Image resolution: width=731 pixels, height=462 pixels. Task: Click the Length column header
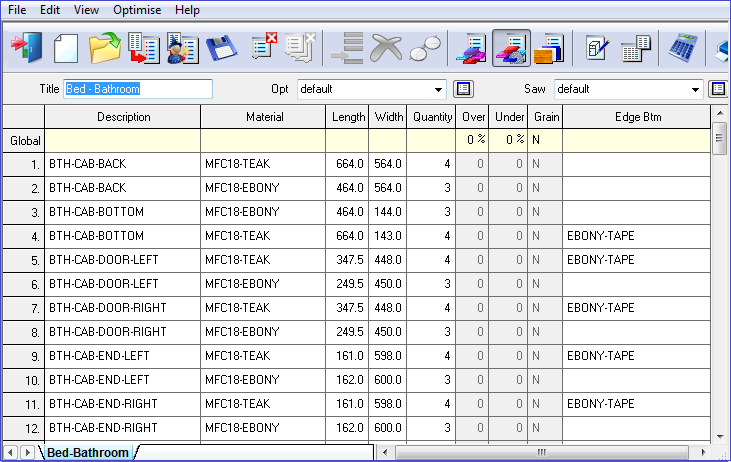pos(347,117)
